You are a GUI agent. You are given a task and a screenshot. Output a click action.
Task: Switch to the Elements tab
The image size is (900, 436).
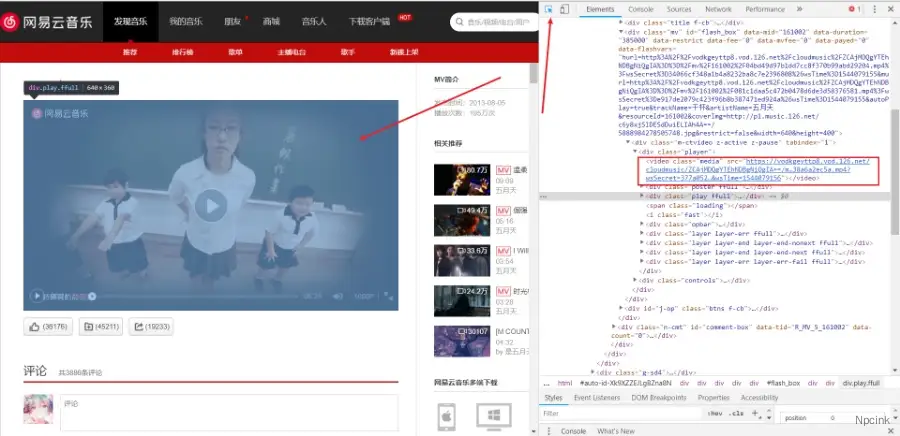(x=600, y=9)
